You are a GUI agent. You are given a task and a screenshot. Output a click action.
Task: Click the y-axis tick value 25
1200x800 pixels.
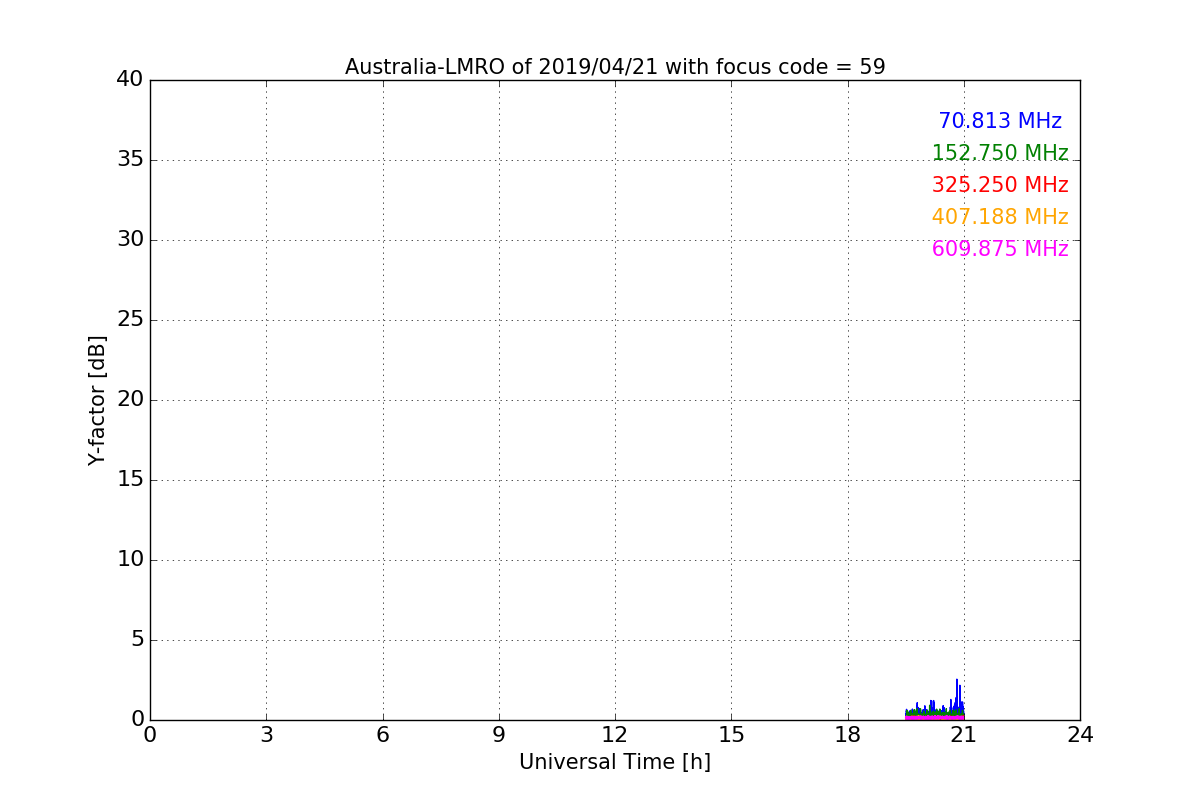(130, 320)
